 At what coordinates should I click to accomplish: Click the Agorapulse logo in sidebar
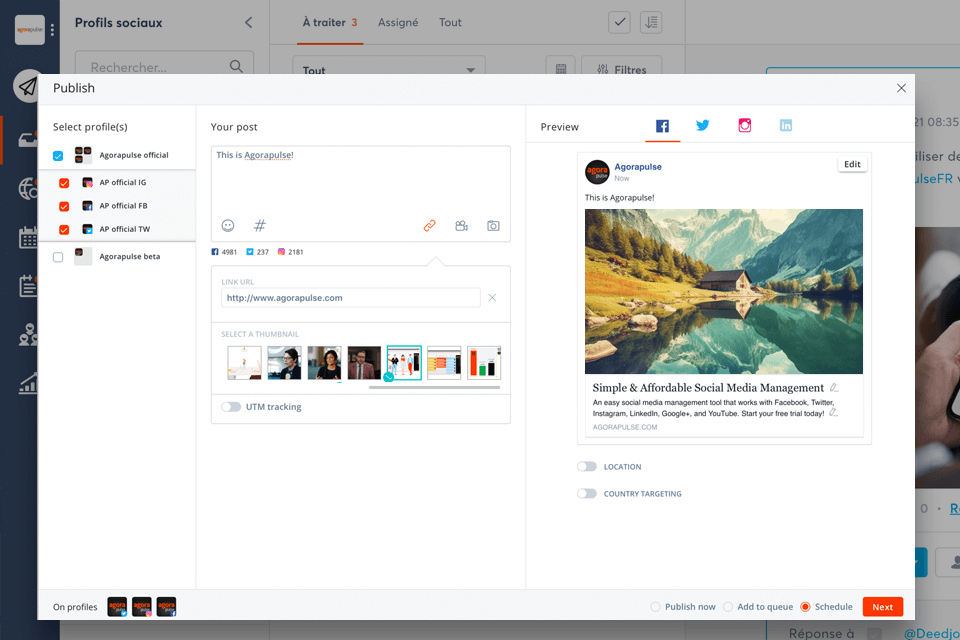tap(29, 29)
